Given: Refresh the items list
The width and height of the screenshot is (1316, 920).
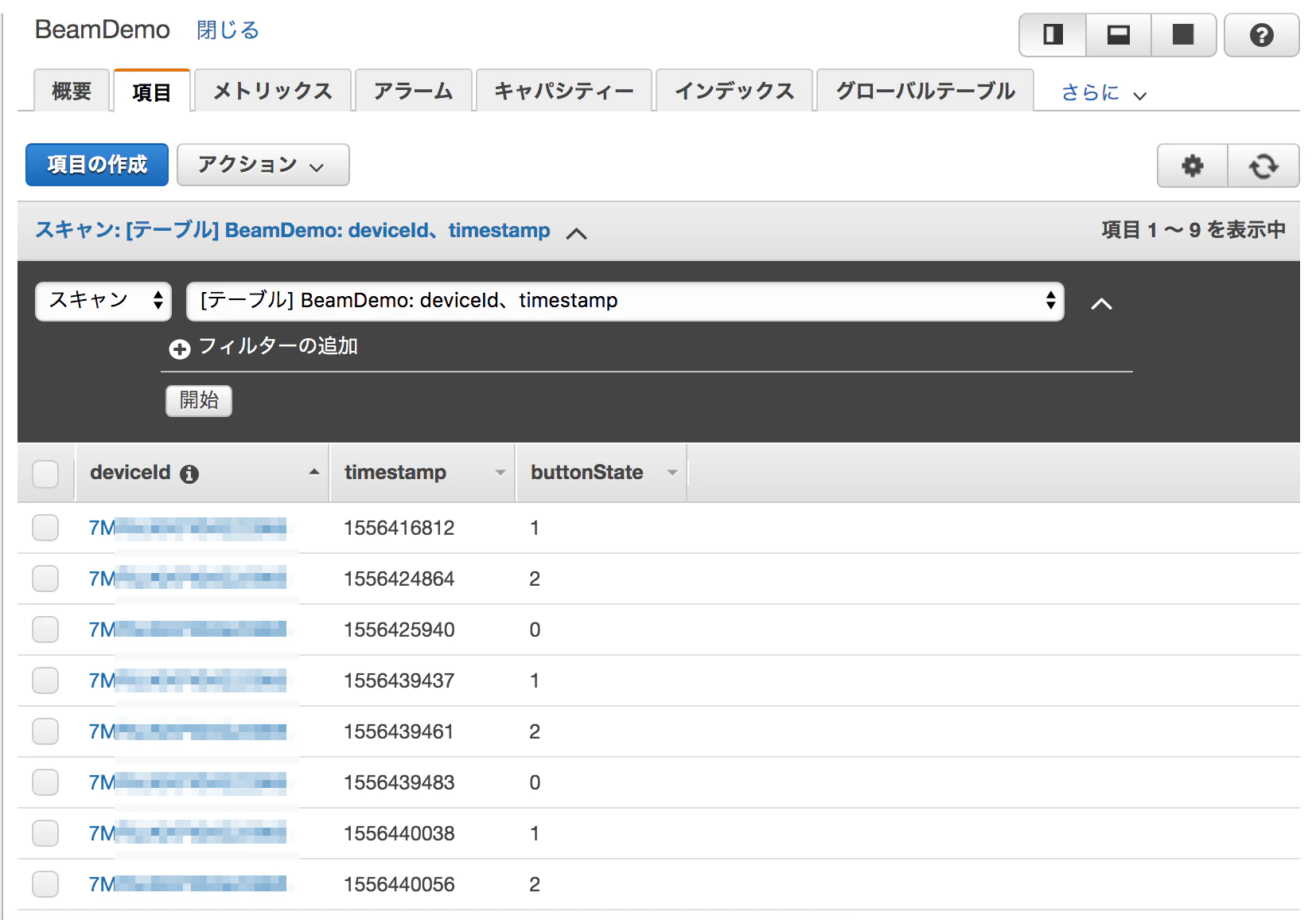Looking at the screenshot, I should point(1263,166).
